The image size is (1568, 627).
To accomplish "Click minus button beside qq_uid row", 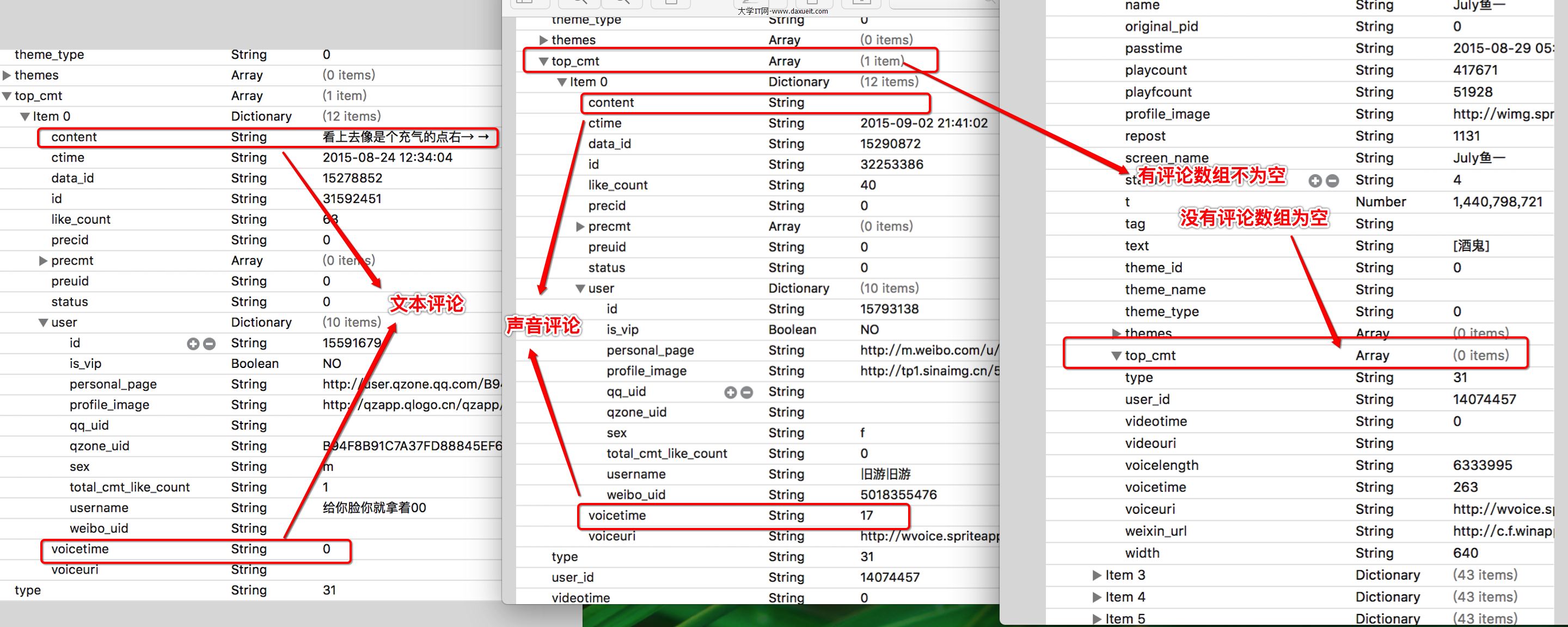I will tap(746, 392).
